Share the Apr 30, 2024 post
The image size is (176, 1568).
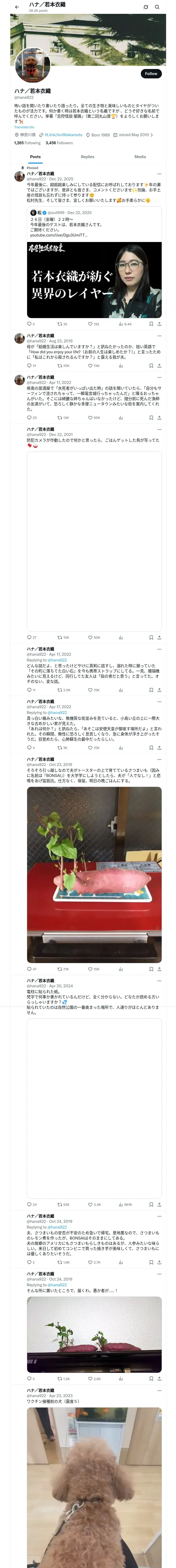point(159,1204)
